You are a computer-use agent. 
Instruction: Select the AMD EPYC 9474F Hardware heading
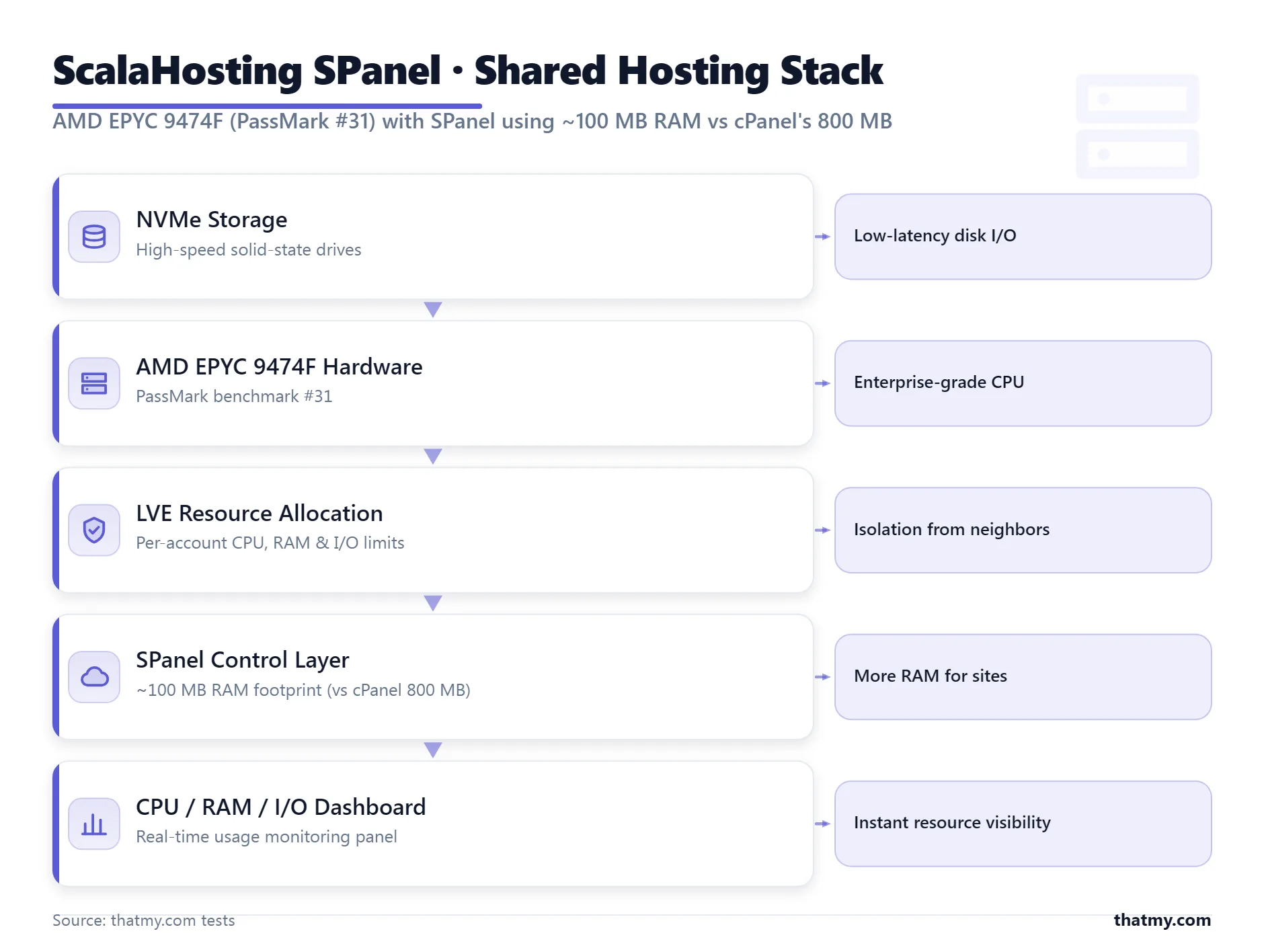click(279, 366)
